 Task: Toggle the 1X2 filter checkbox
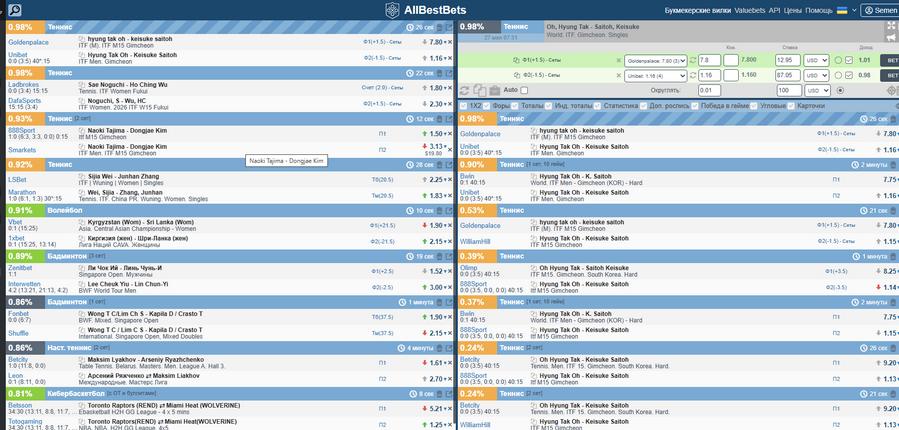[463, 106]
